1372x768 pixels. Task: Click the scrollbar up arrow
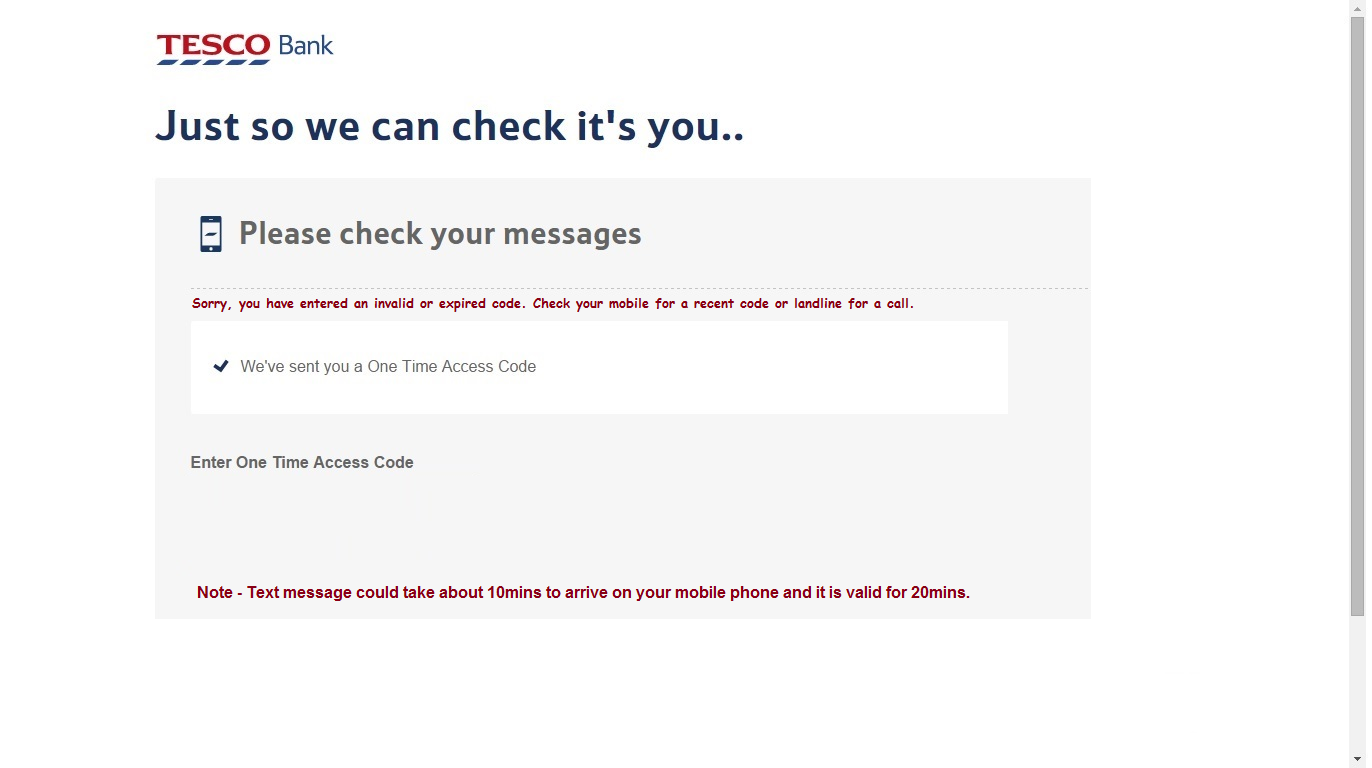click(1357, 8)
